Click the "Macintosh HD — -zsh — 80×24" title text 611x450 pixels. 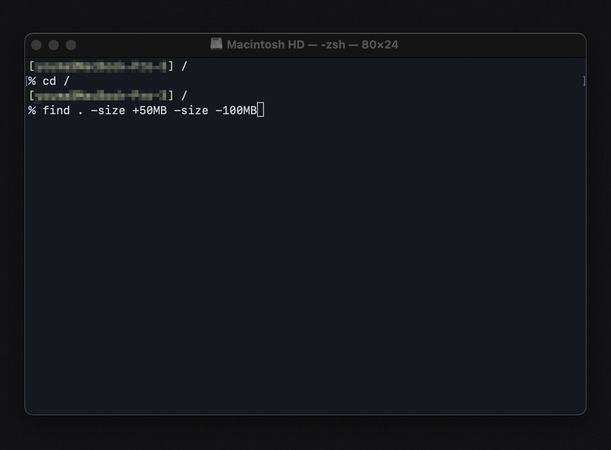point(312,45)
